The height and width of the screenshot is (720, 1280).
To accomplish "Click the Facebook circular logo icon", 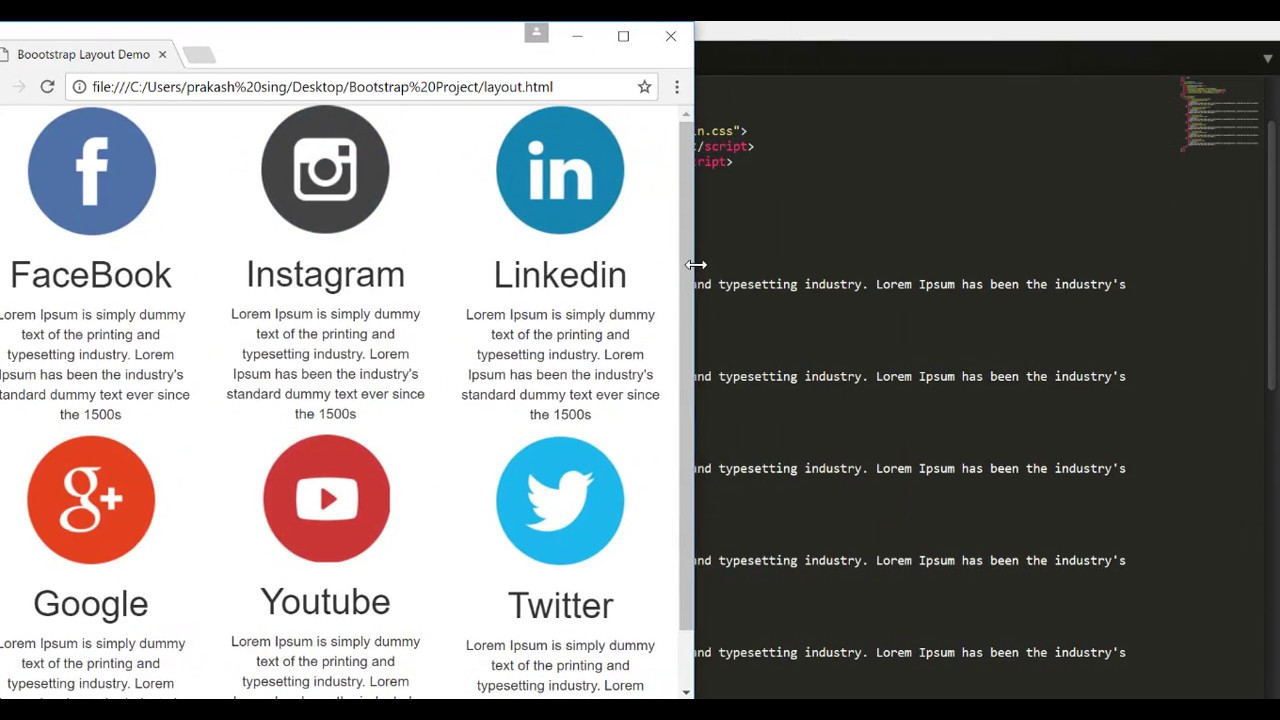I will pos(91,171).
